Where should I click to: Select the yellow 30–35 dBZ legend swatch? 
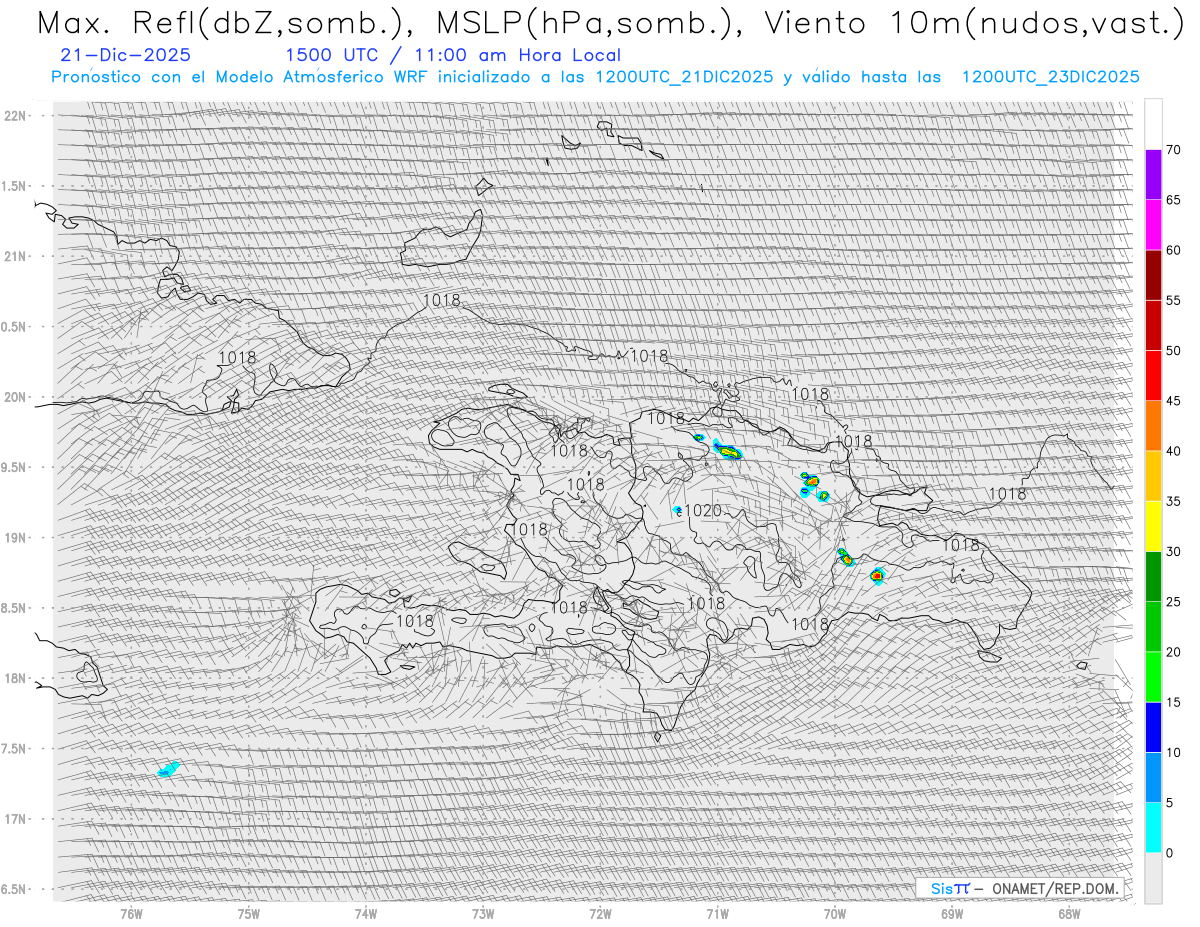tap(1153, 527)
